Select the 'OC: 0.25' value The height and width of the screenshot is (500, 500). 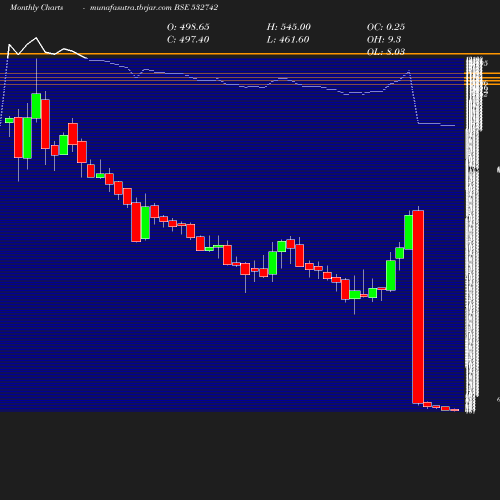click(386, 27)
